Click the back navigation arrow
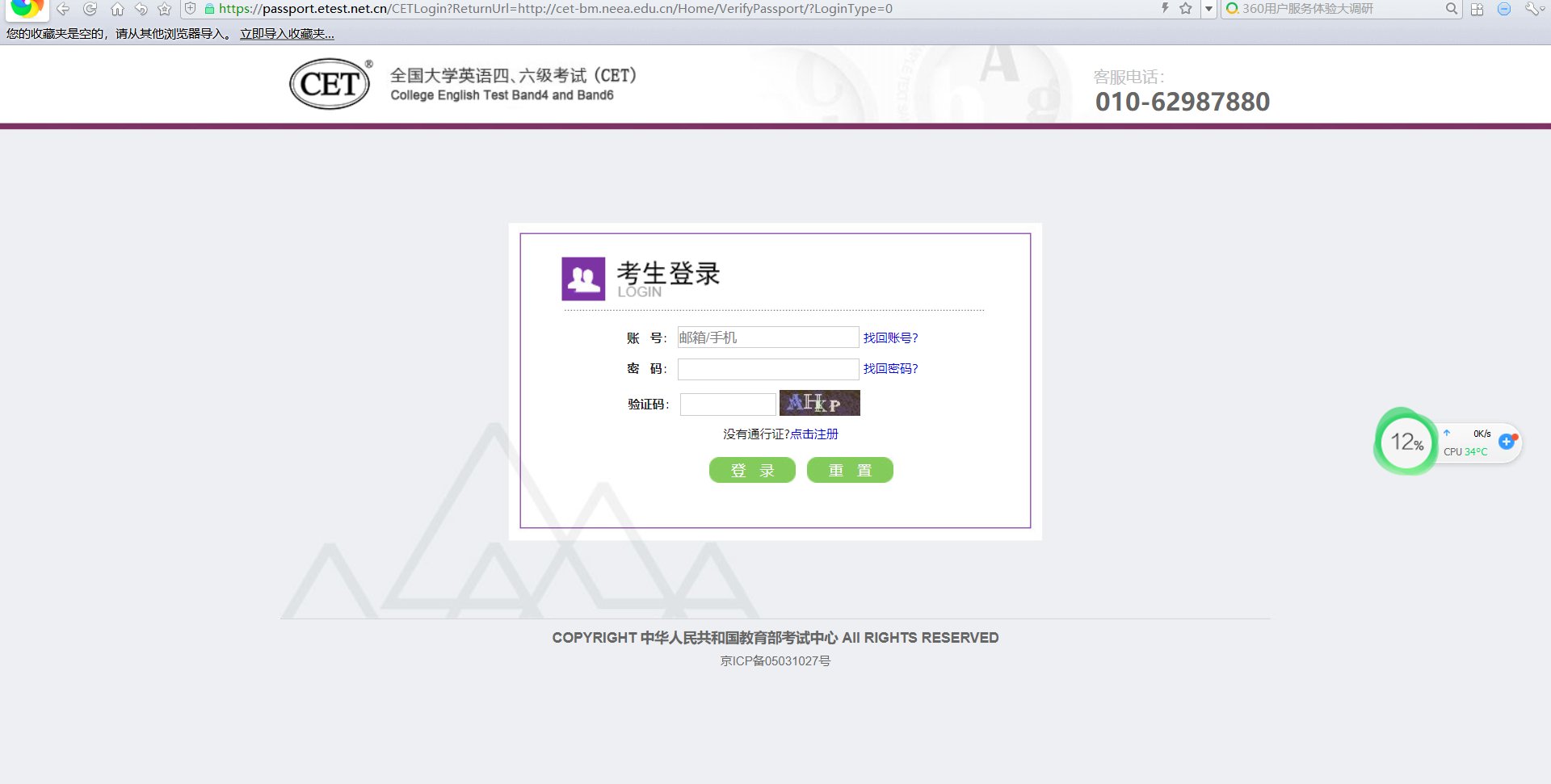 64,10
